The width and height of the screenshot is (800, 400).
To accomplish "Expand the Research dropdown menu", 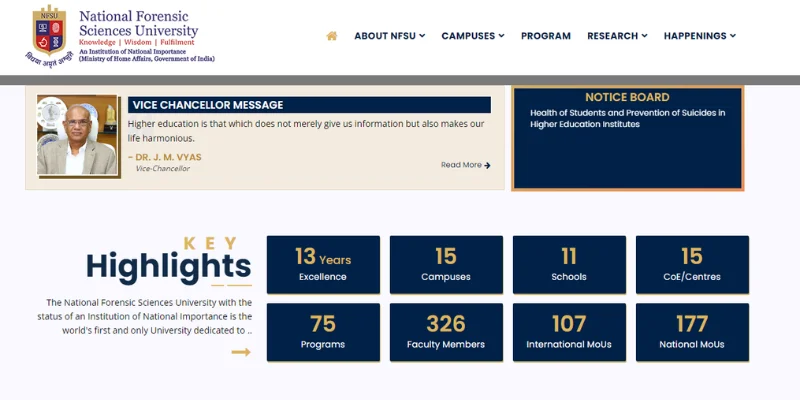I will [x=616, y=36].
